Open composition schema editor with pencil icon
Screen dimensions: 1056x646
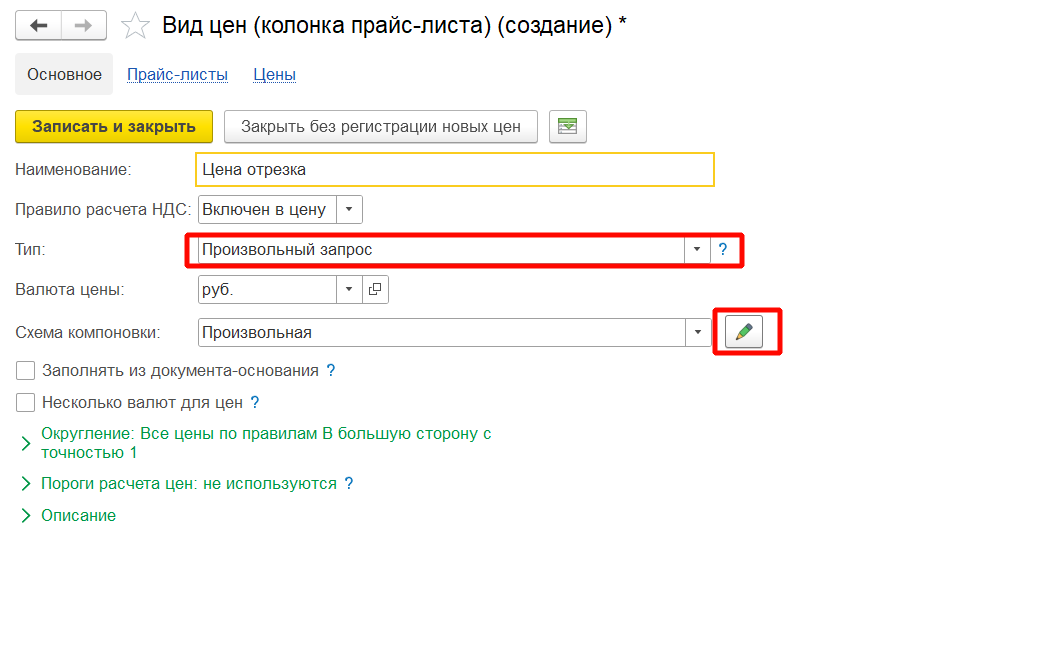(743, 332)
